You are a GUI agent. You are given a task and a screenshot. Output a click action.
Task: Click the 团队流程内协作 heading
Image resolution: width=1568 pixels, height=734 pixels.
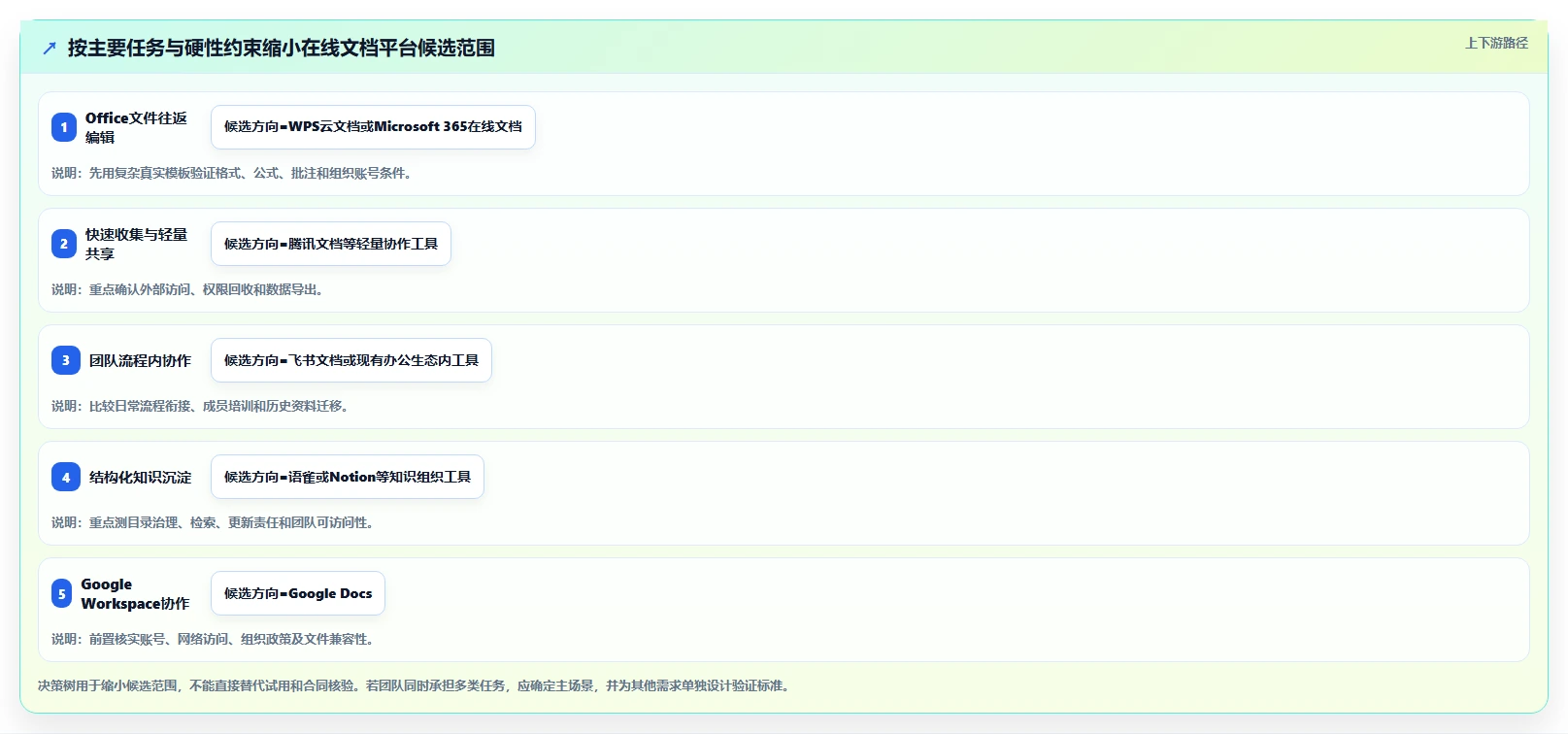click(140, 360)
